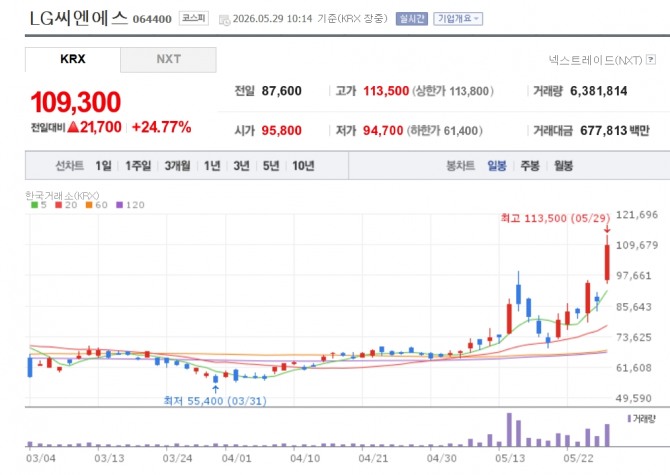Click the 05/13 date axis label

[x=510, y=458]
